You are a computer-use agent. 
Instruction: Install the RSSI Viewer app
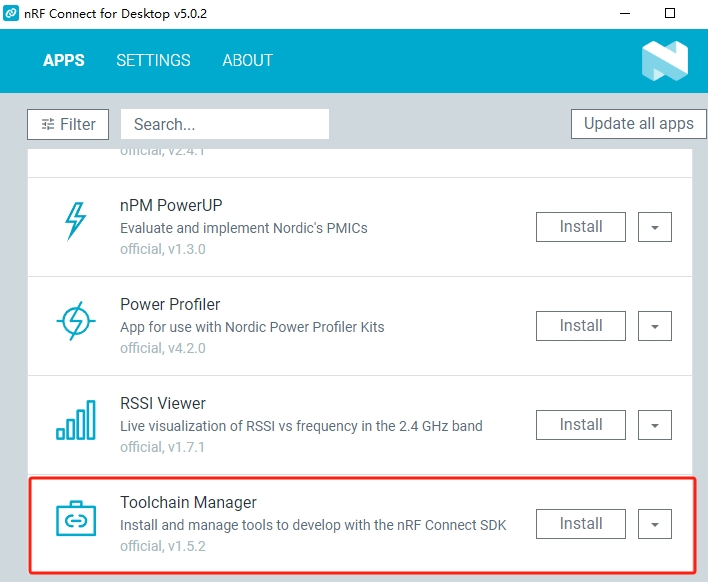tap(581, 425)
